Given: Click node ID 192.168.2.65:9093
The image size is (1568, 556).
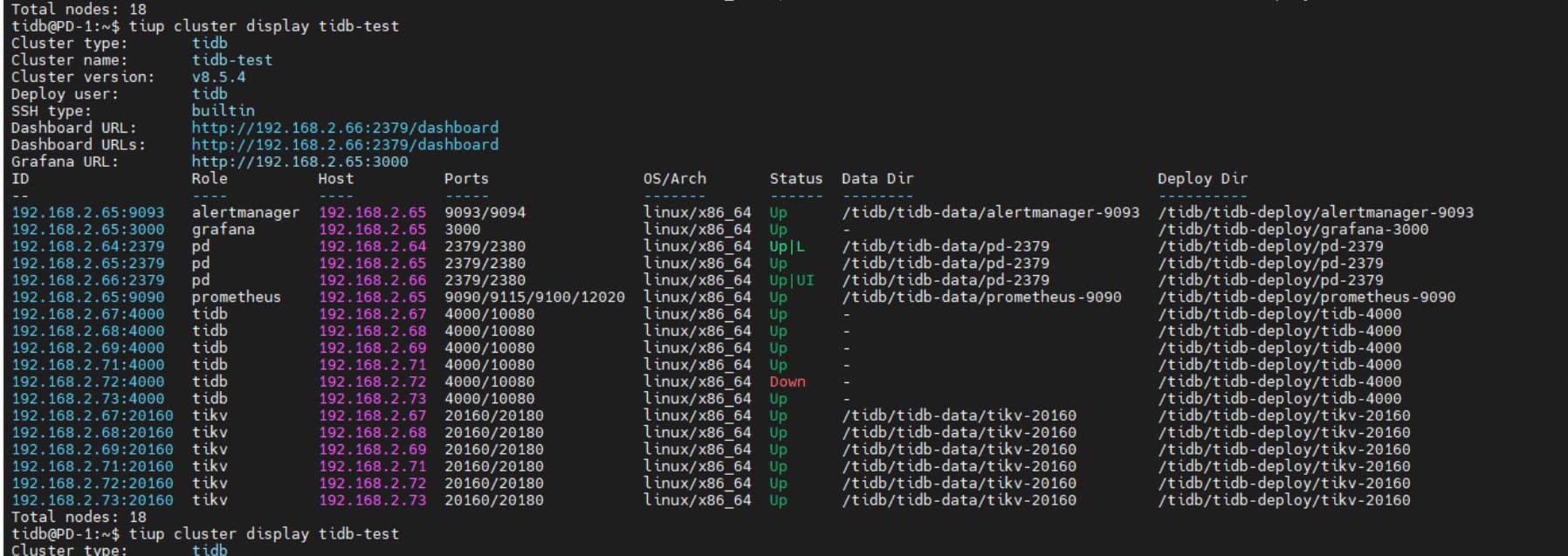Looking at the screenshot, I should point(88,212).
